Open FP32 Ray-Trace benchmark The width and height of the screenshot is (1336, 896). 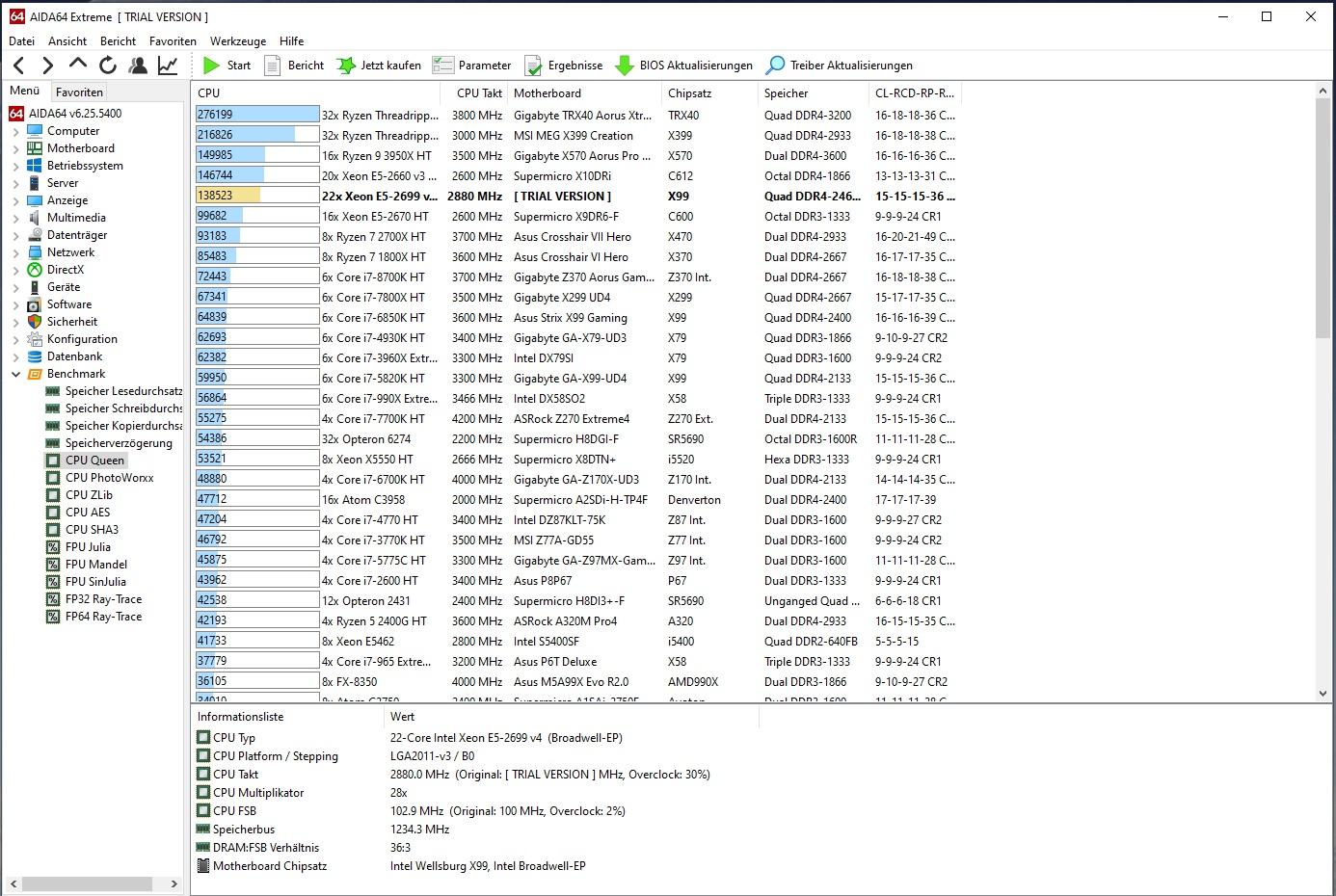(103, 599)
